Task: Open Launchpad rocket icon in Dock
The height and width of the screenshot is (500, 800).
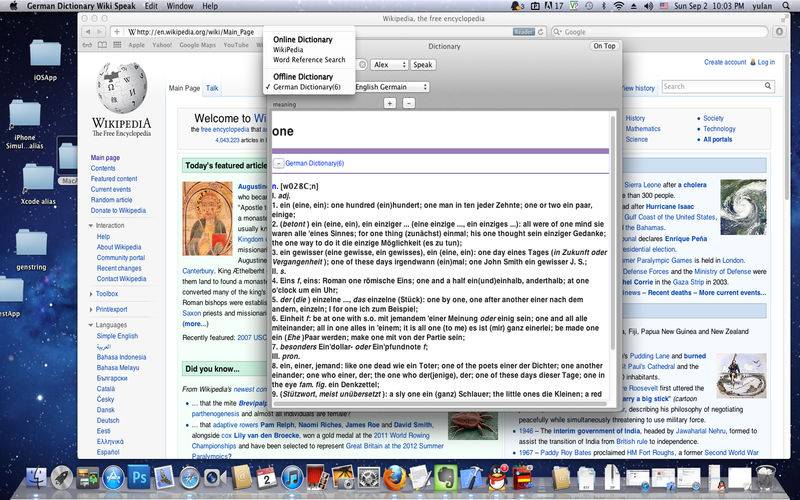Action: coord(62,478)
